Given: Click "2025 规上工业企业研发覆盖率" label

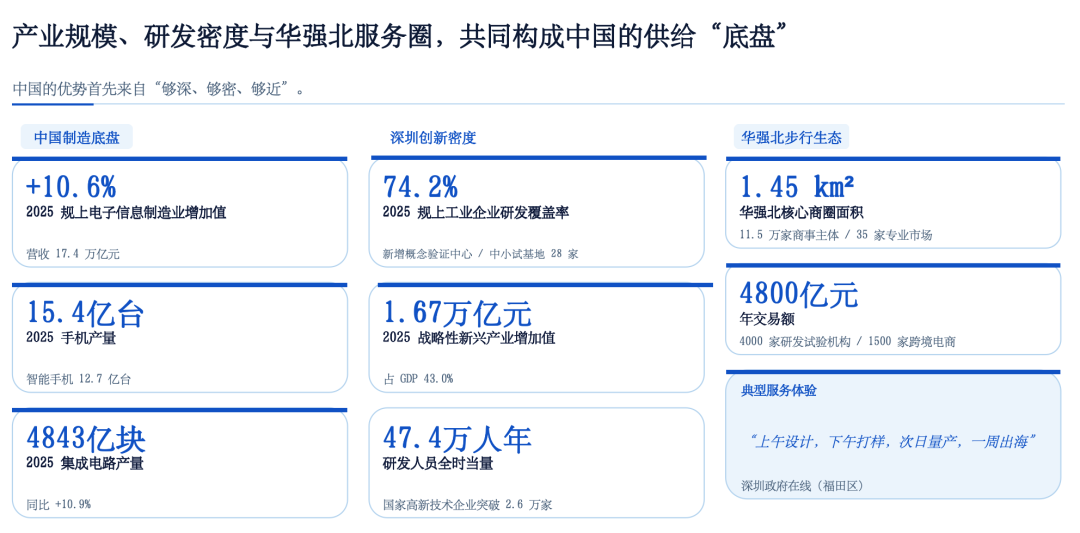Looking at the screenshot, I should (x=476, y=213).
